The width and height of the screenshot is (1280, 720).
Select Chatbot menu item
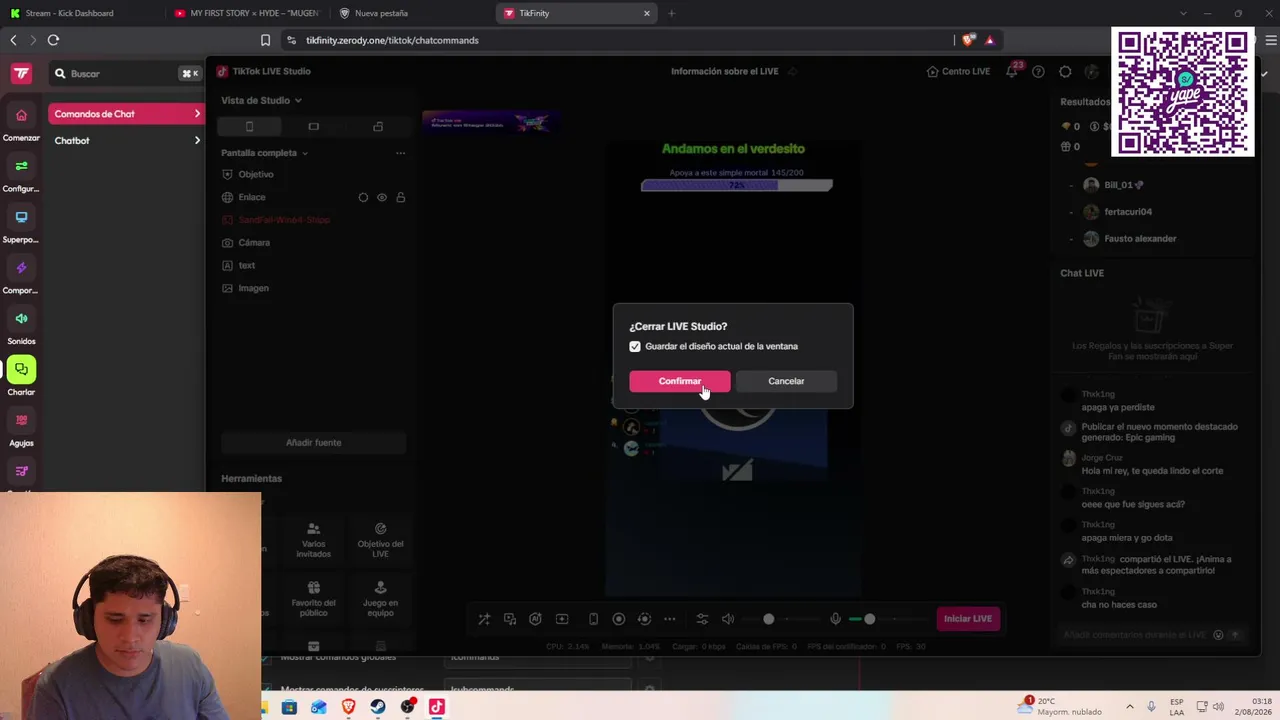[x=126, y=141]
